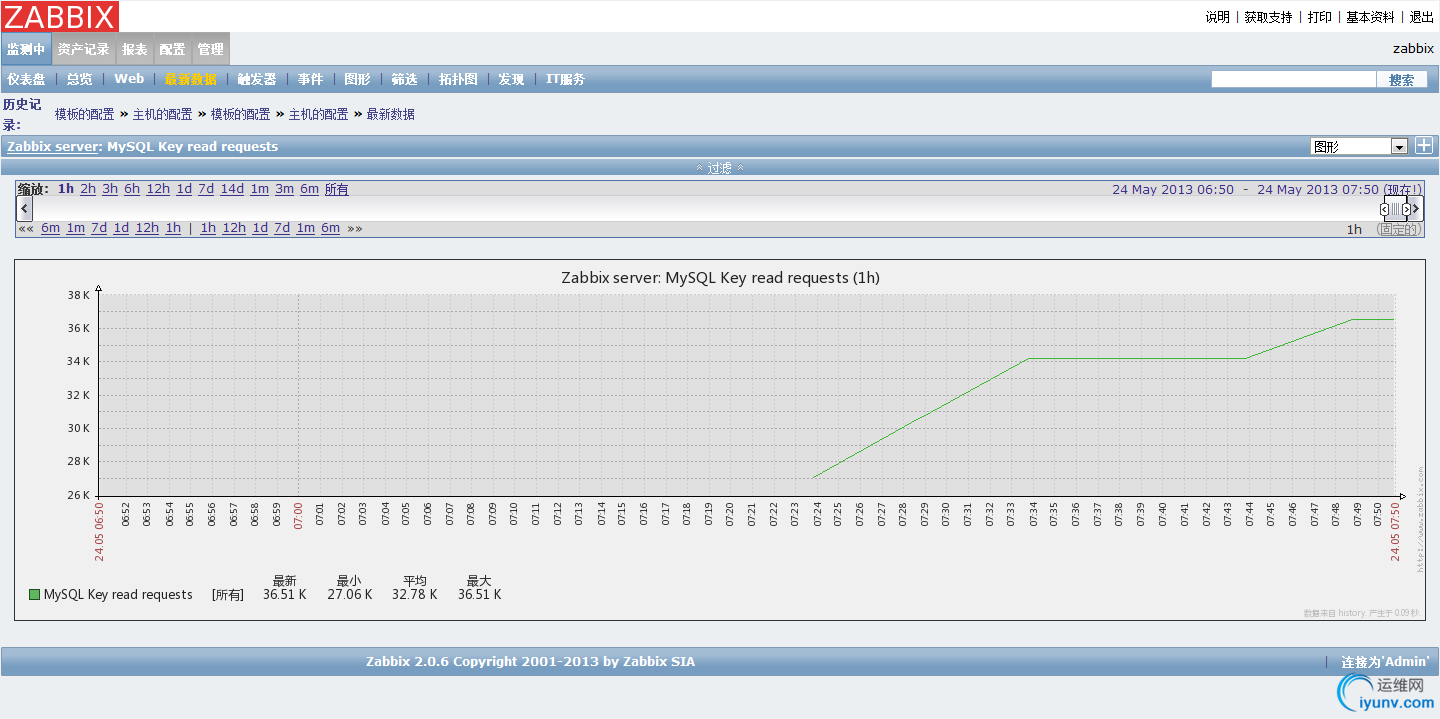Click the 打印 print link
Viewport: 1440px width, 719px height.
point(1320,17)
